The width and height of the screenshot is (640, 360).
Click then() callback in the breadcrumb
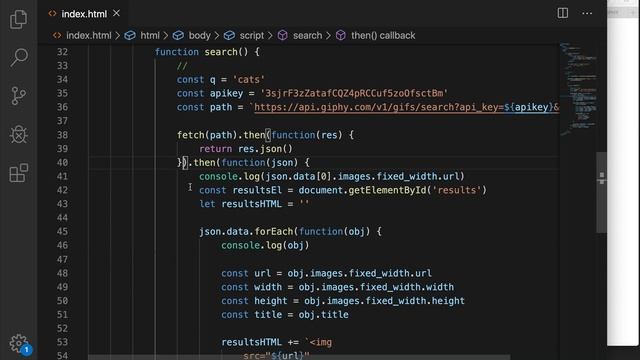click(383, 36)
